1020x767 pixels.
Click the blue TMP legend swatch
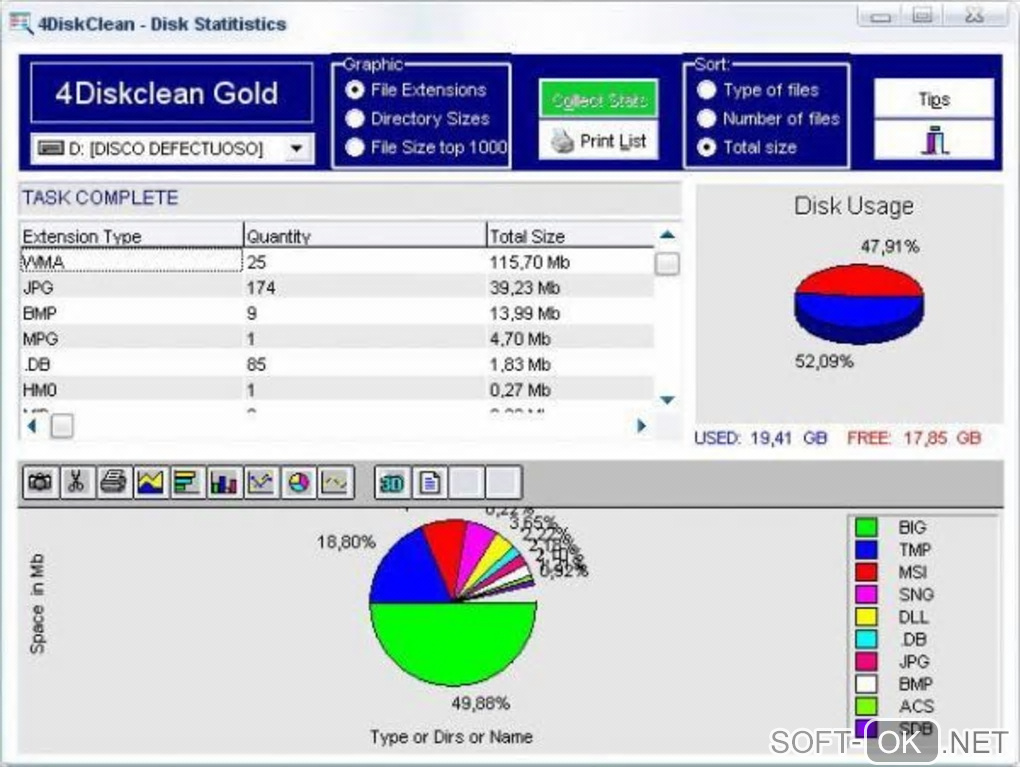[866, 550]
